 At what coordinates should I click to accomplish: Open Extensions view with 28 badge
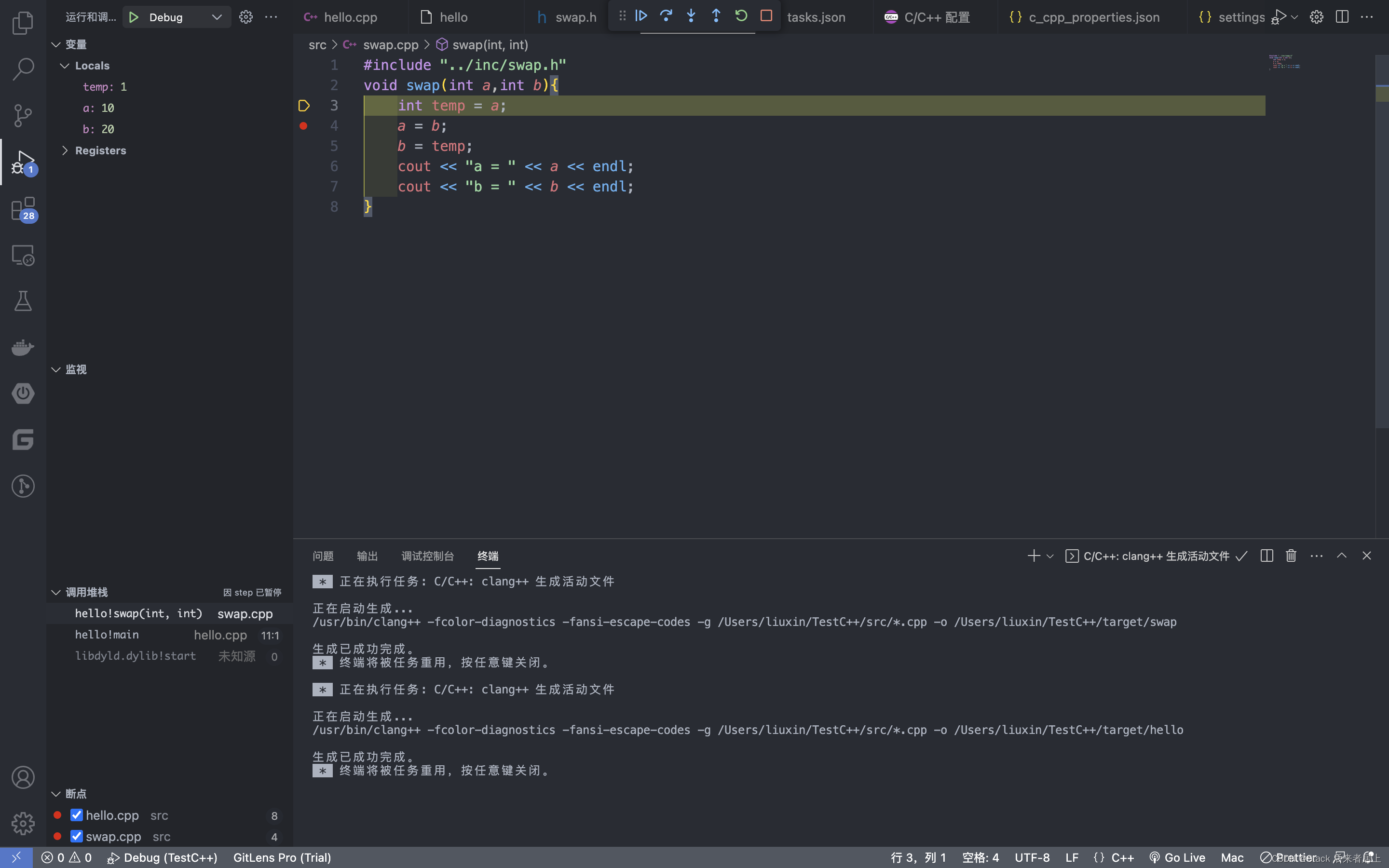point(23,209)
